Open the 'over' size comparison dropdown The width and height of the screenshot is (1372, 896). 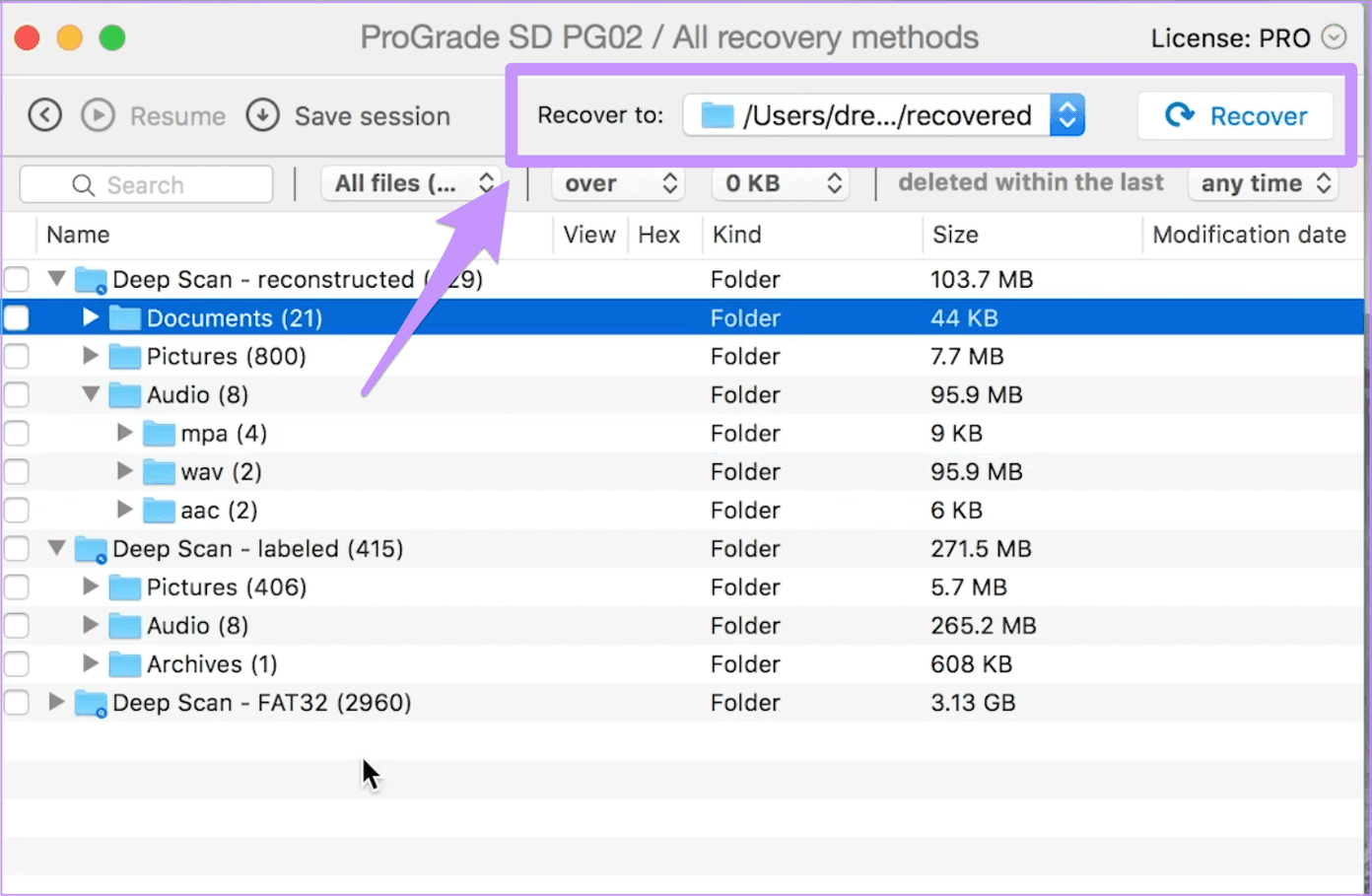pos(619,183)
